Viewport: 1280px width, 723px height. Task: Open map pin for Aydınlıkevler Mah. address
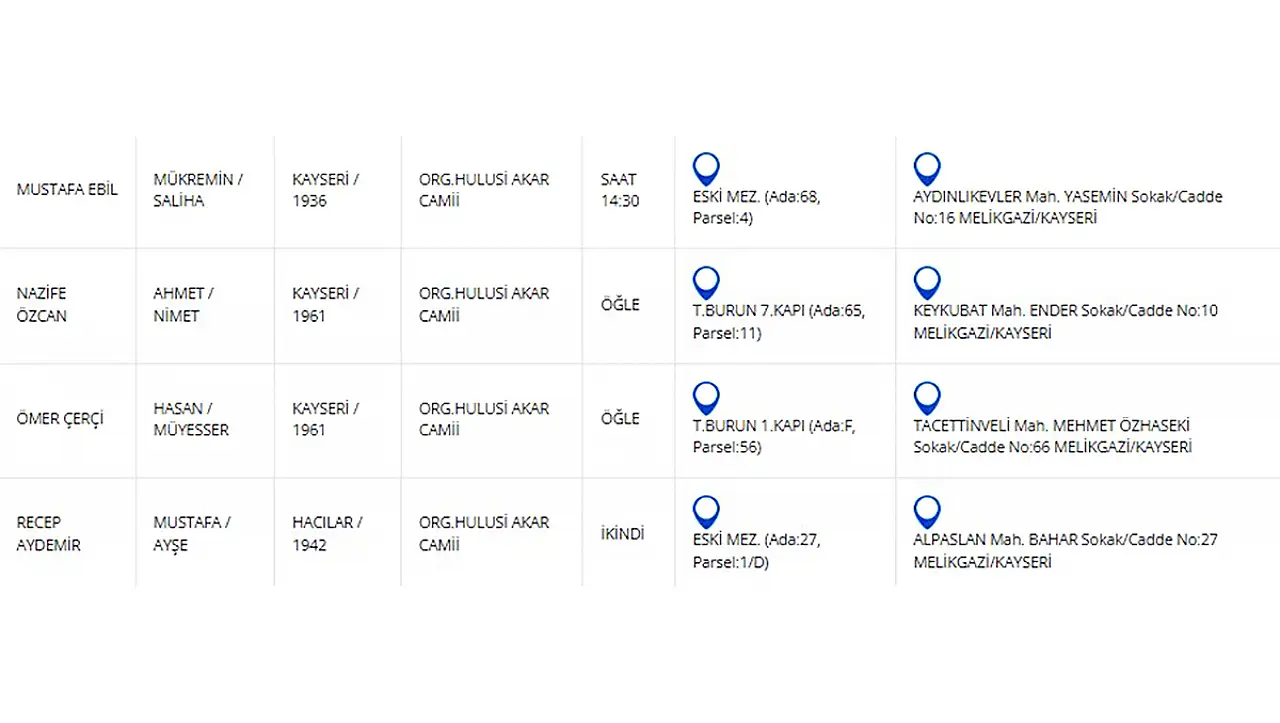click(x=927, y=170)
